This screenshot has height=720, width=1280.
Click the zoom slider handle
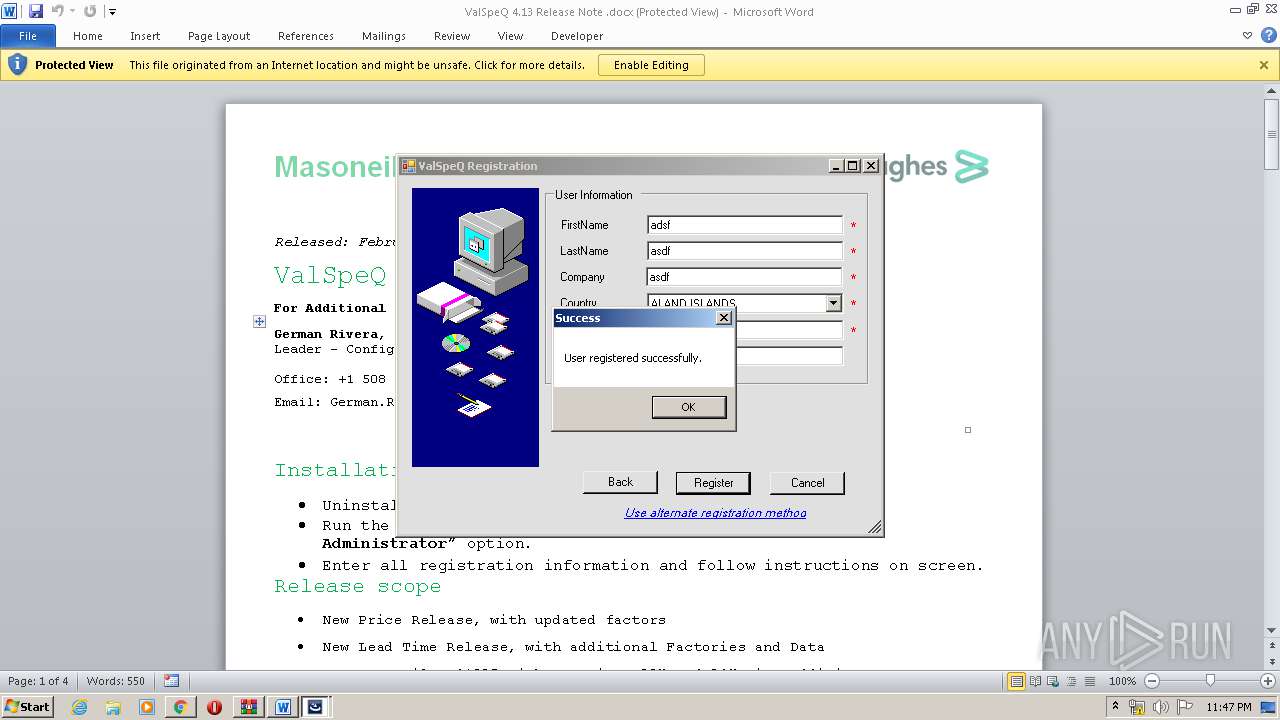pyautogui.click(x=1210, y=681)
